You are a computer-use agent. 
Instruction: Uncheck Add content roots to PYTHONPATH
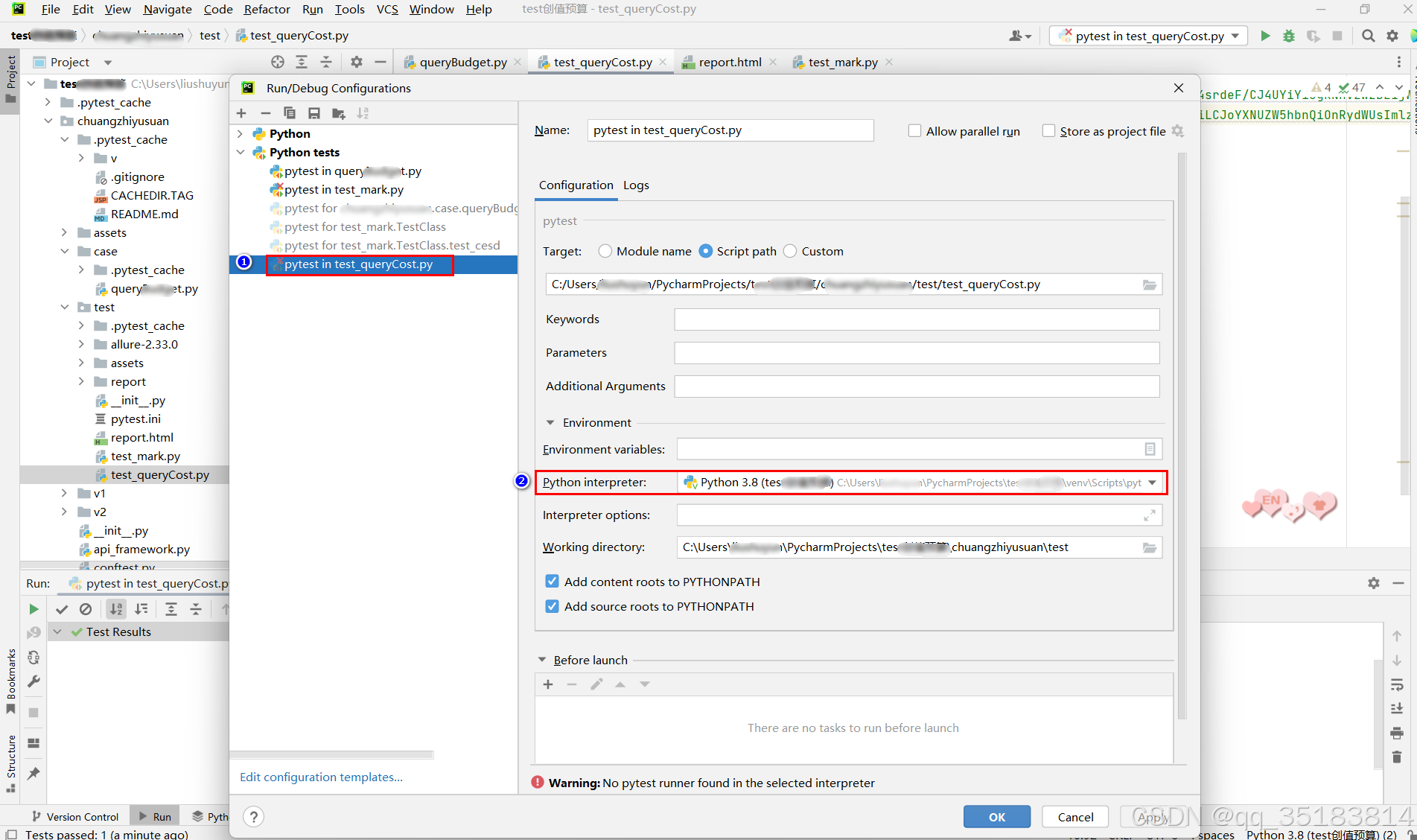click(x=552, y=582)
